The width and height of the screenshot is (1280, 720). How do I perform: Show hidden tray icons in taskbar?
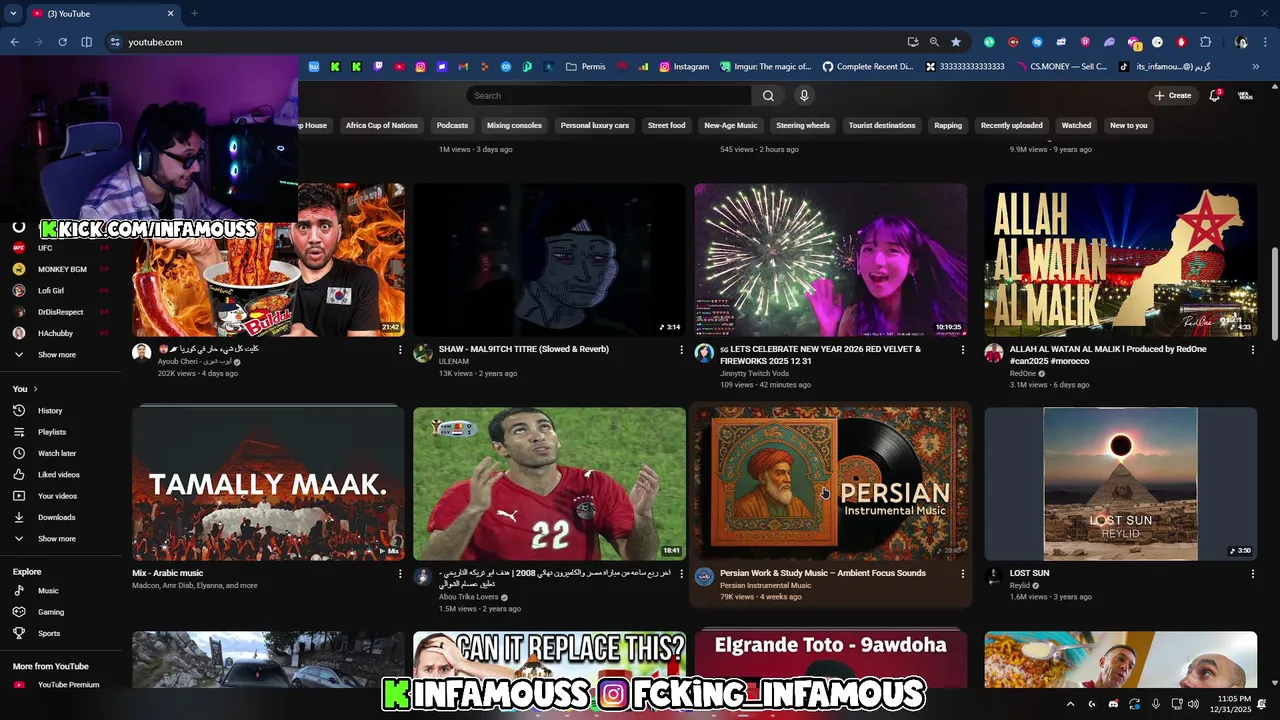[x=1071, y=704]
